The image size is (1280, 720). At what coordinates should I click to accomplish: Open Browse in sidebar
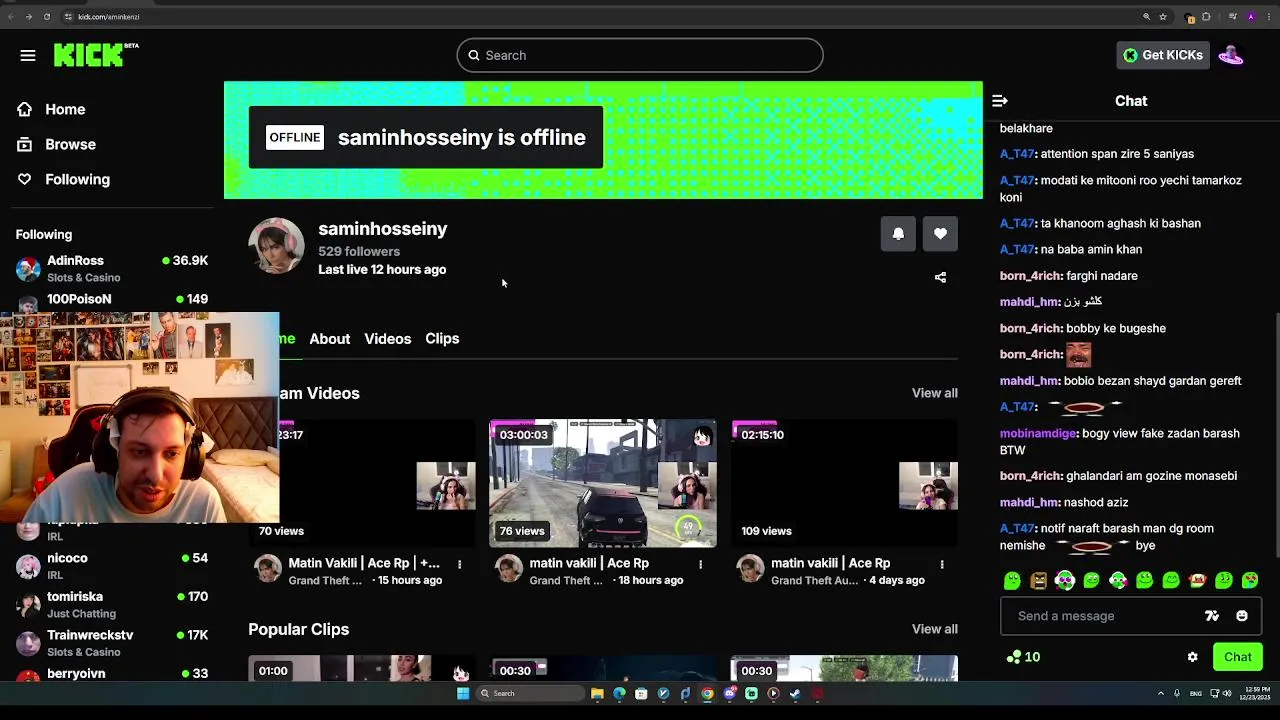57,144
